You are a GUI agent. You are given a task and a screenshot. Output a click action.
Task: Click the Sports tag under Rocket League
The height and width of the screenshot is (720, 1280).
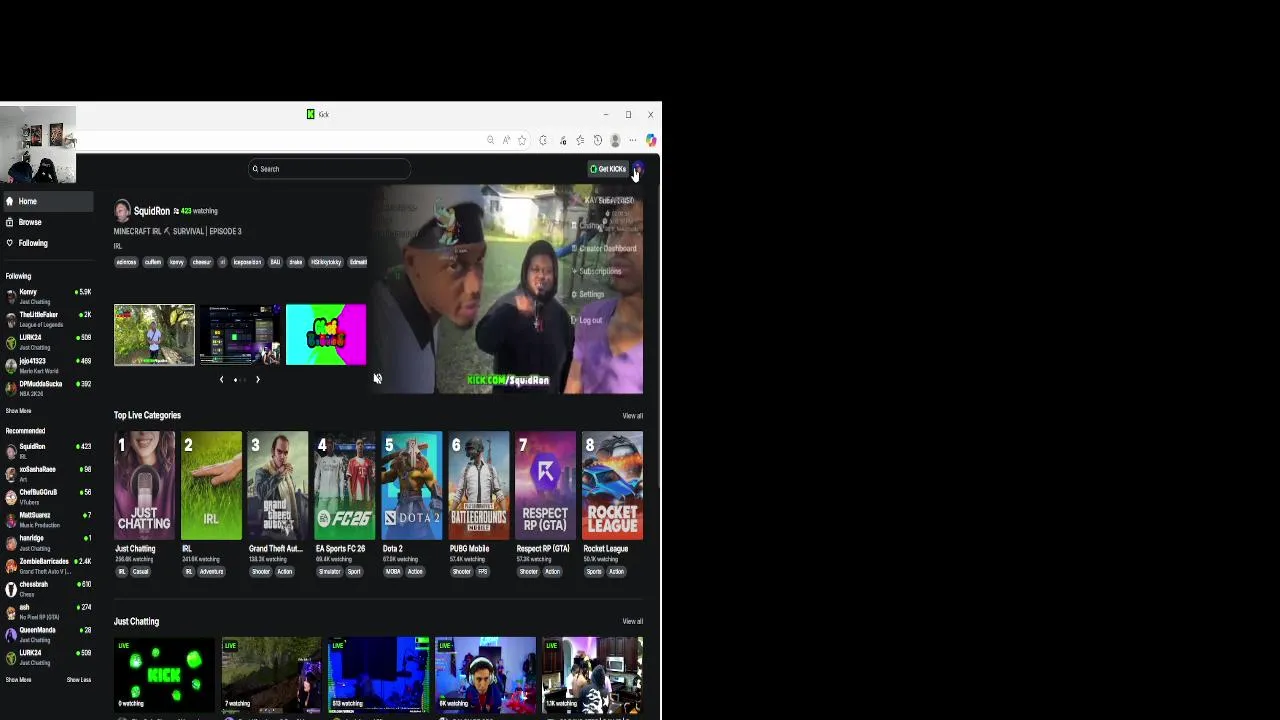click(x=594, y=572)
